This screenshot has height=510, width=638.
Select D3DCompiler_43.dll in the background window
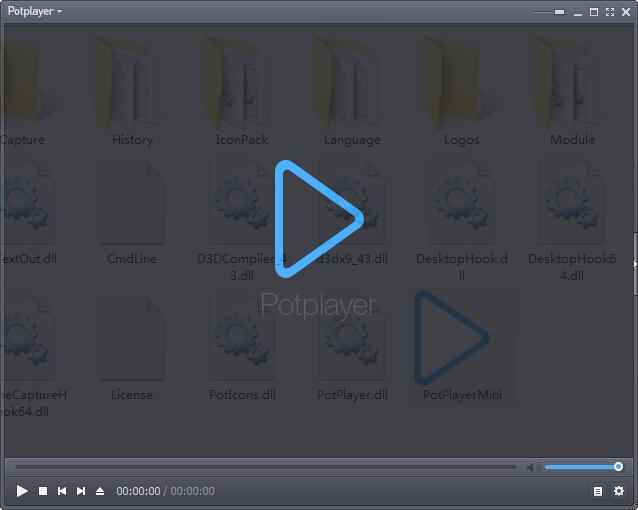[x=242, y=221]
